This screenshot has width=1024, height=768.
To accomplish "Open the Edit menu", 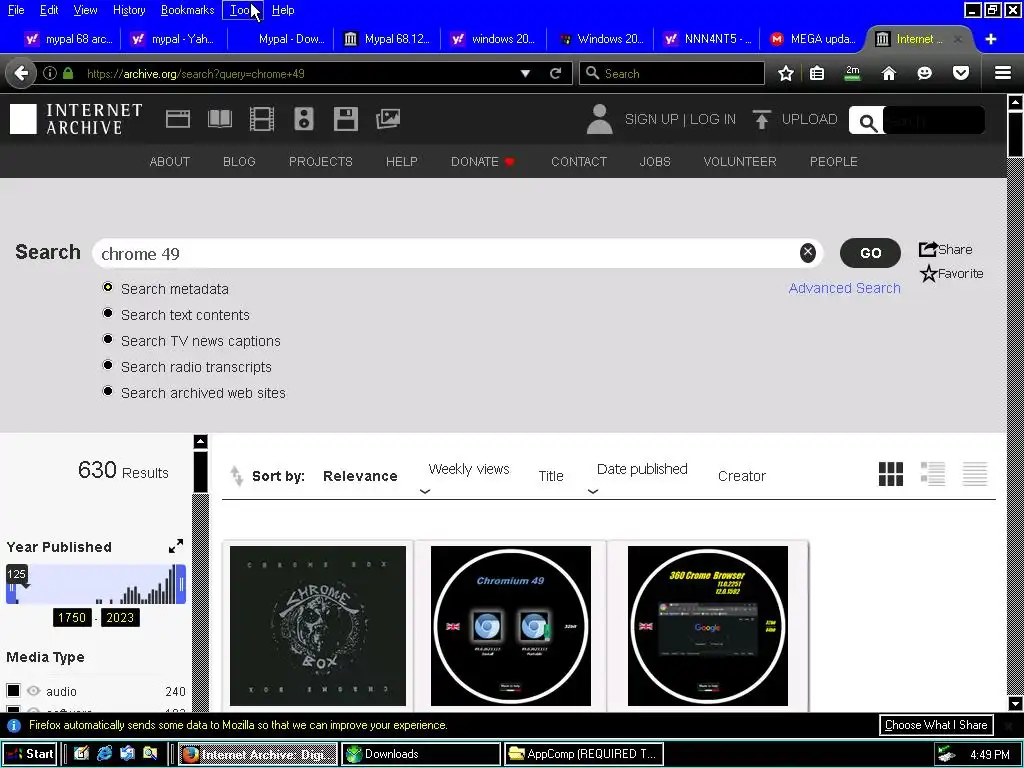I will point(49,10).
